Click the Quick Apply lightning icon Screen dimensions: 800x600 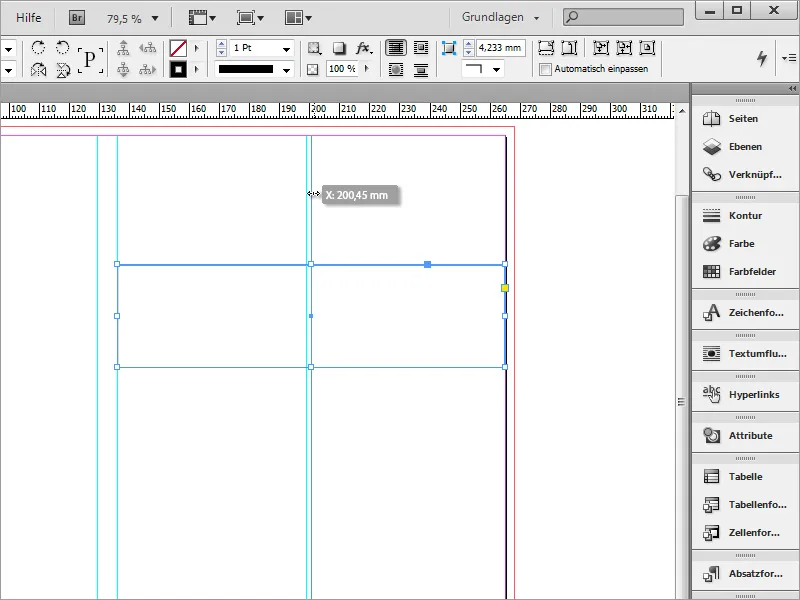tap(762, 58)
